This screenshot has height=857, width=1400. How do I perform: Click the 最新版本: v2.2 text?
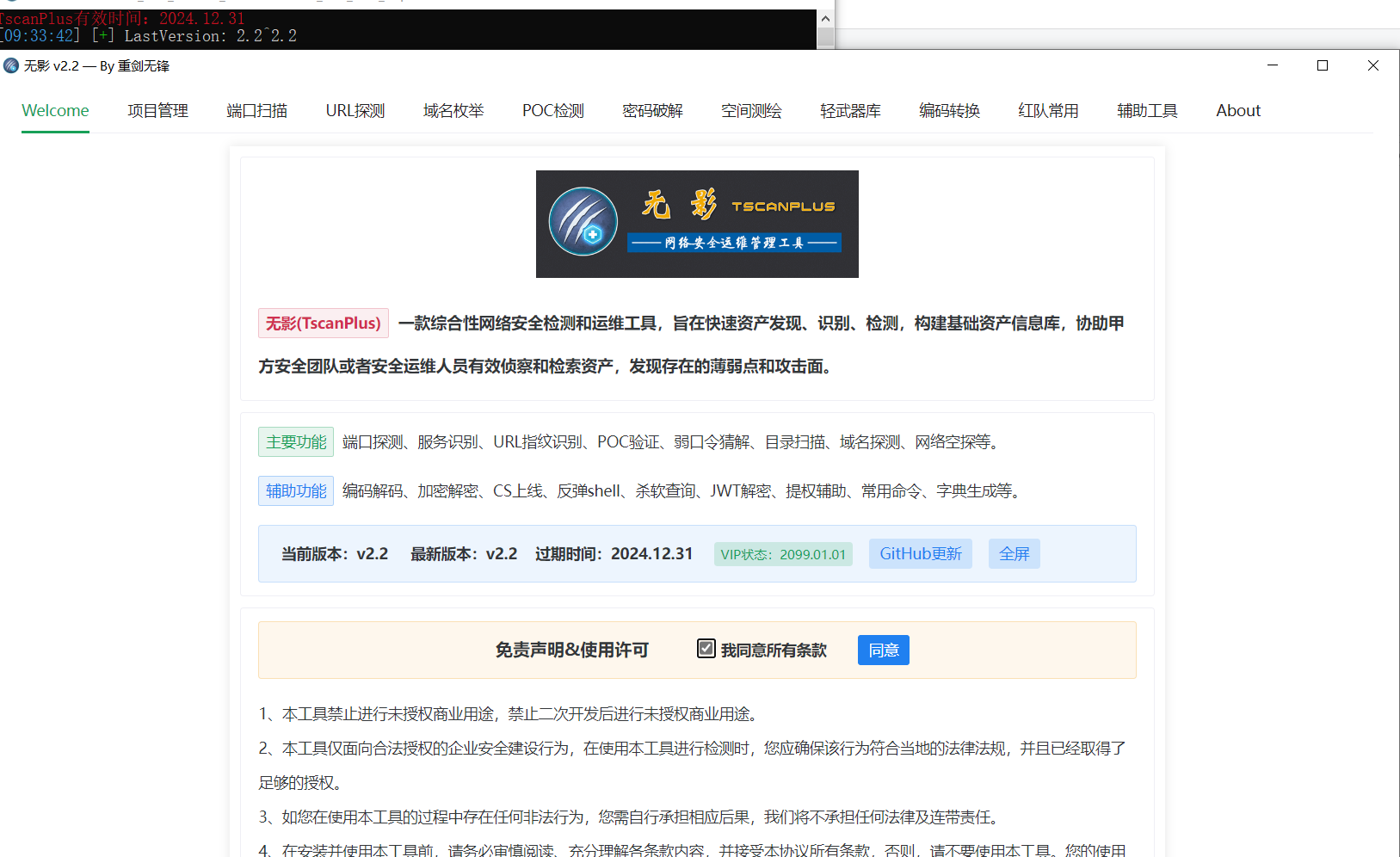[x=464, y=554]
